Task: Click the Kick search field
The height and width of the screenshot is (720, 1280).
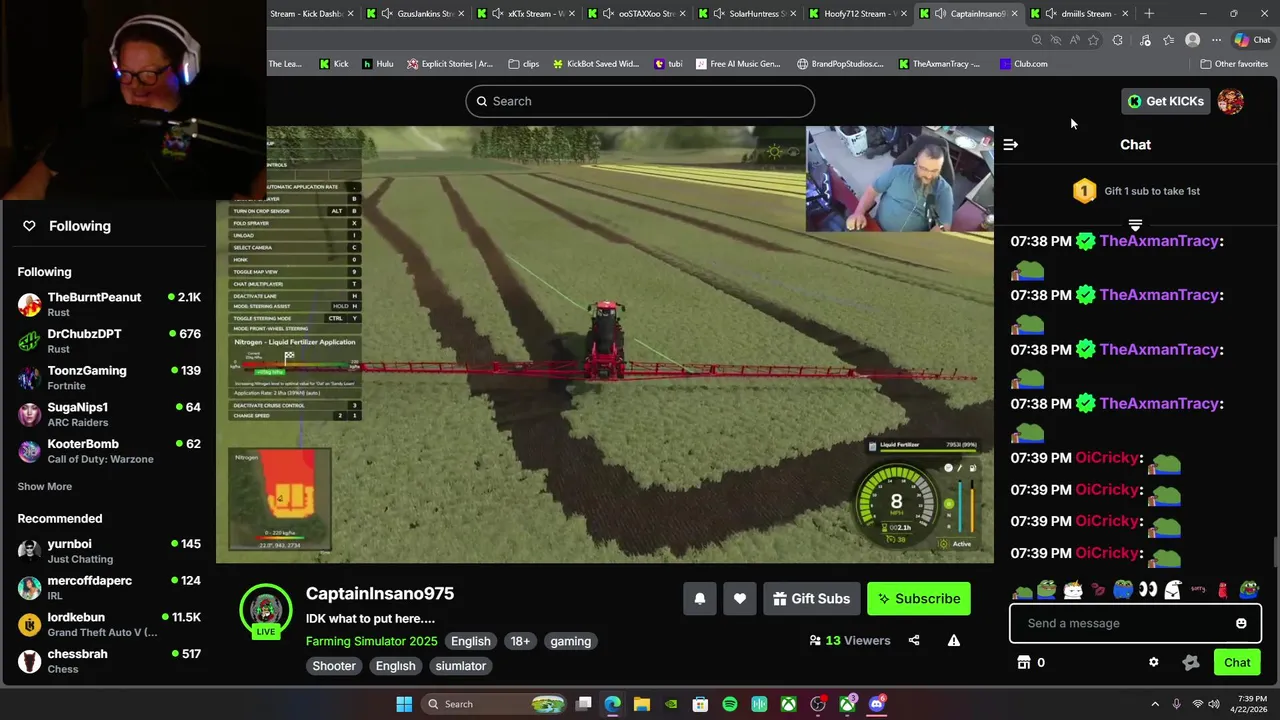Action: pos(640,101)
